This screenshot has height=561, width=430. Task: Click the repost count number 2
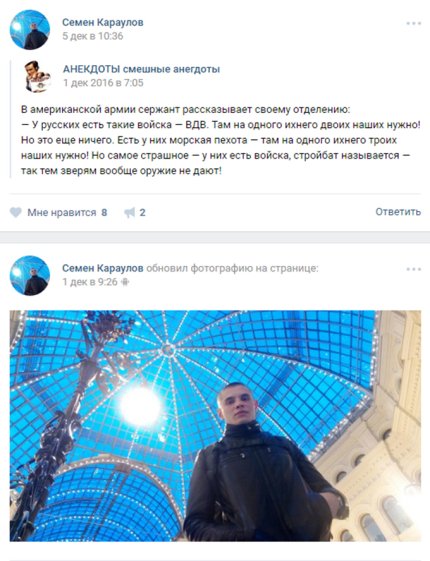click(142, 213)
